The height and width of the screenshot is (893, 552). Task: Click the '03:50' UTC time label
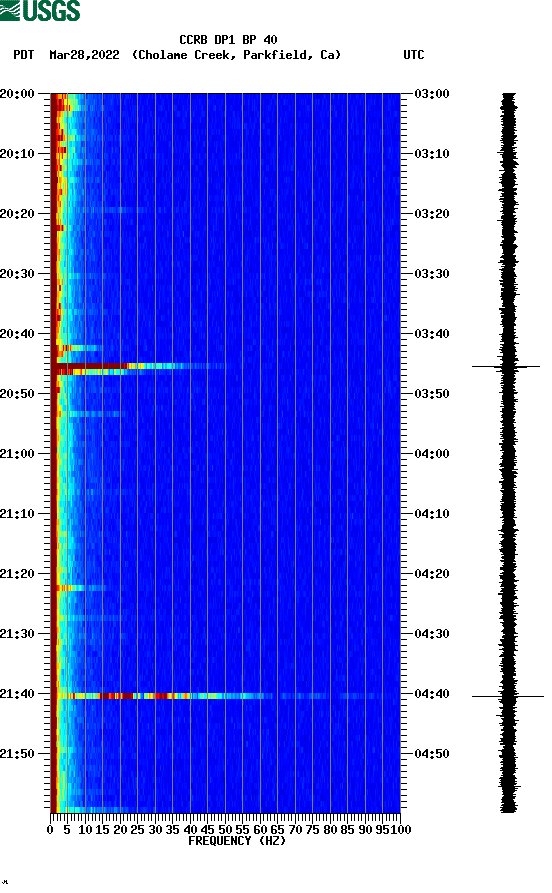tap(432, 394)
